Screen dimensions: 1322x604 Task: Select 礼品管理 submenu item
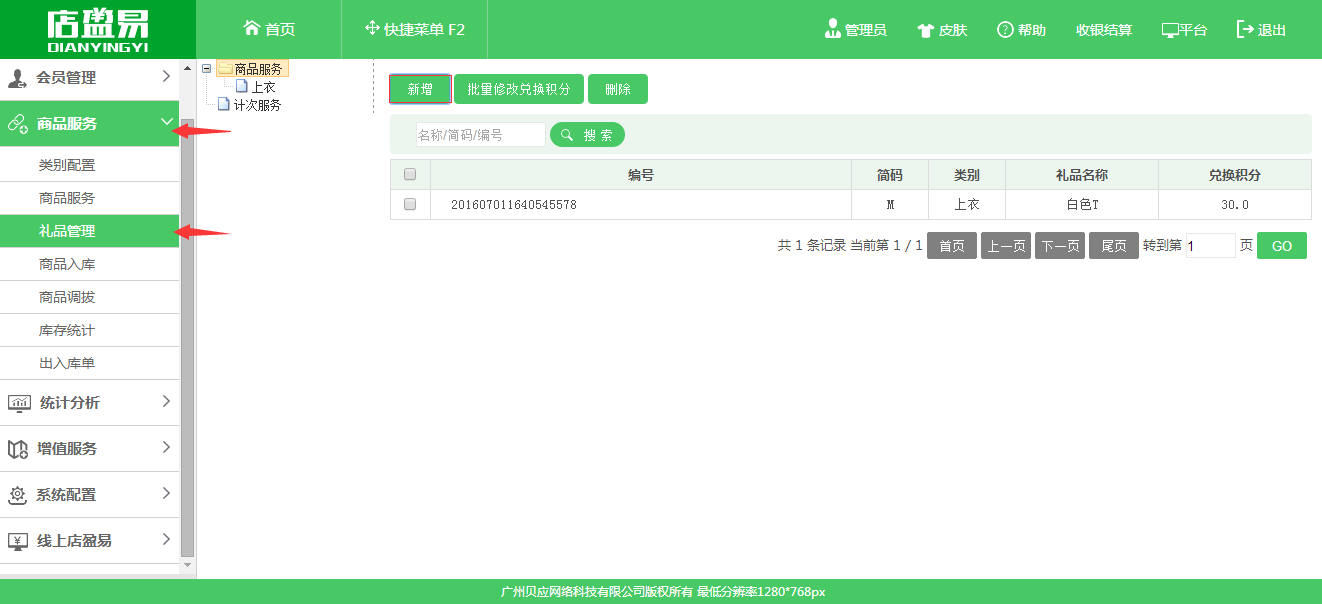coord(90,231)
